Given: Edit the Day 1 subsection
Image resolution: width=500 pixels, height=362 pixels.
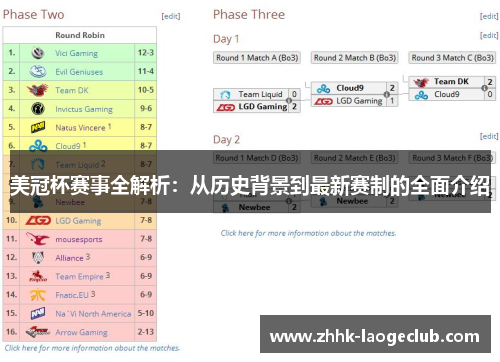Looking at the screenshot, I should pos(489,35).
